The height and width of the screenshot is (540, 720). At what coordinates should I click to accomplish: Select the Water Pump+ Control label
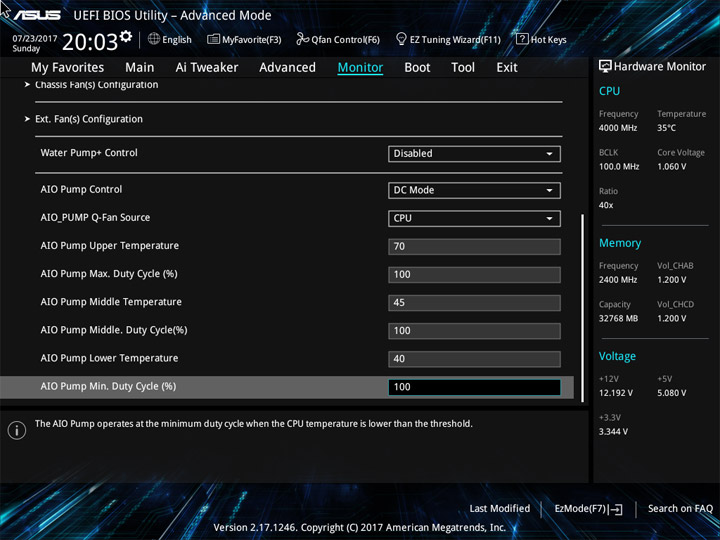89,153
